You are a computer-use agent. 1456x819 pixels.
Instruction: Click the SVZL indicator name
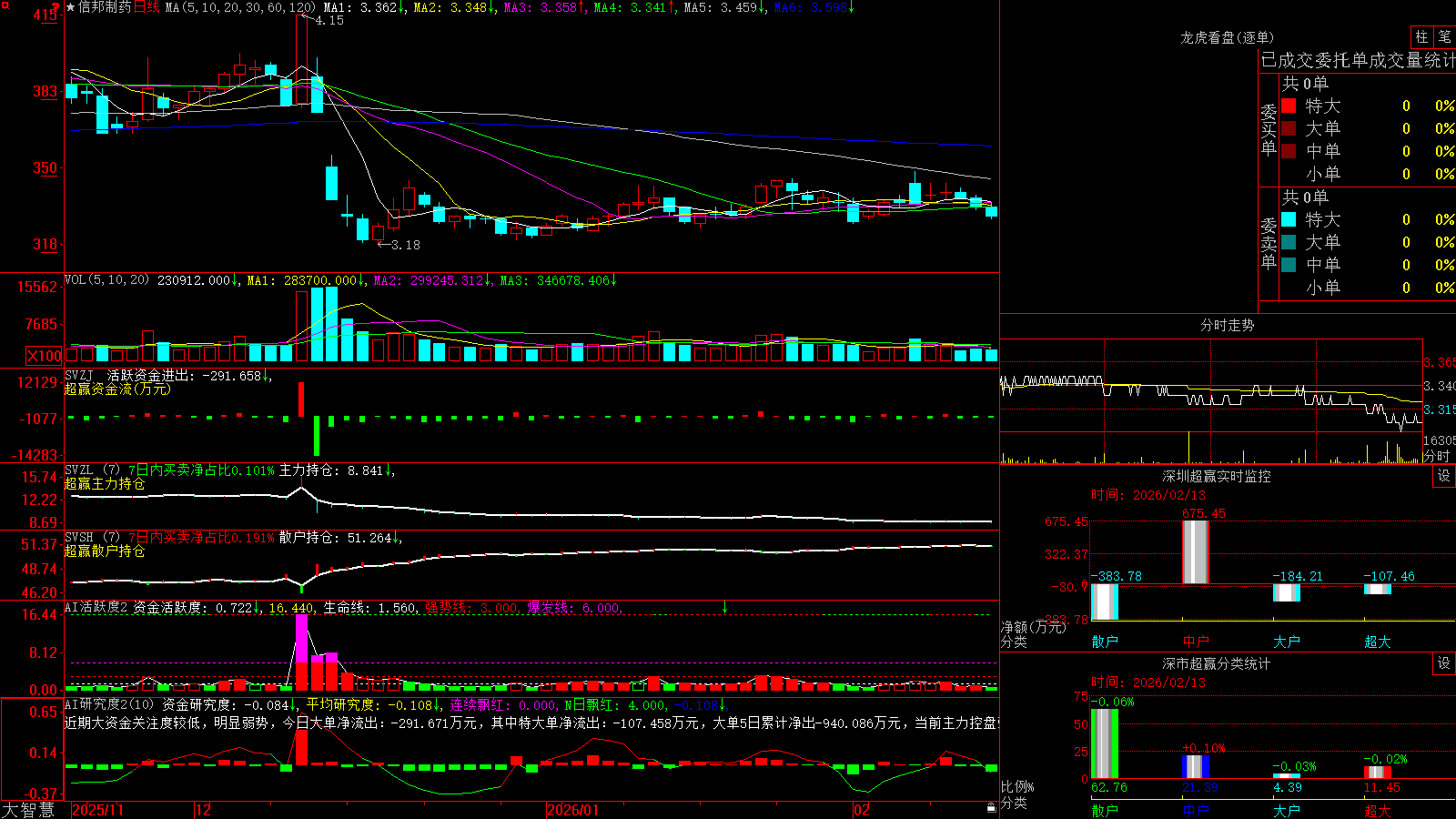pos(79,470)
